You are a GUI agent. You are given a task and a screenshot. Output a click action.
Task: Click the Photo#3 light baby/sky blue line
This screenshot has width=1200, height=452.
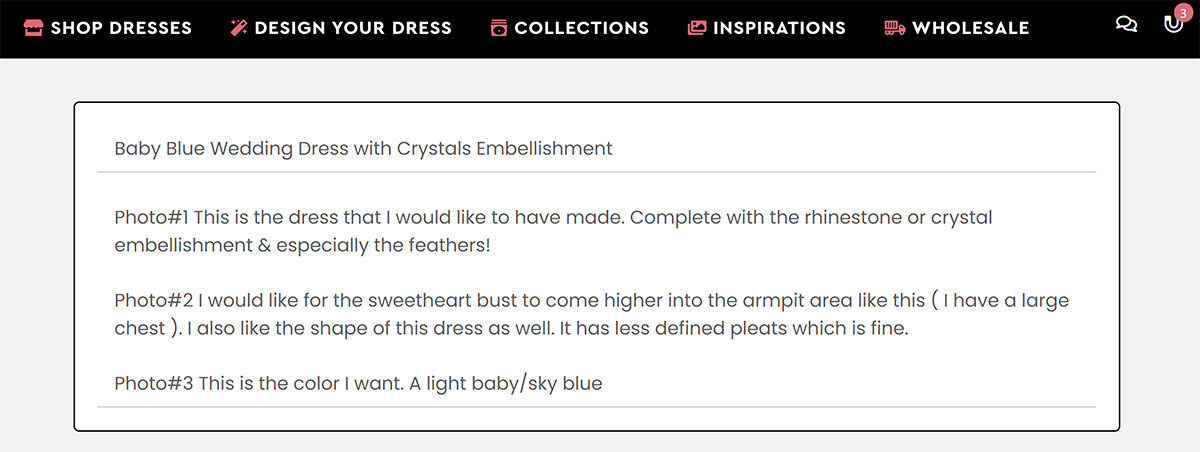pyautogui.click(x=358, y=383)
